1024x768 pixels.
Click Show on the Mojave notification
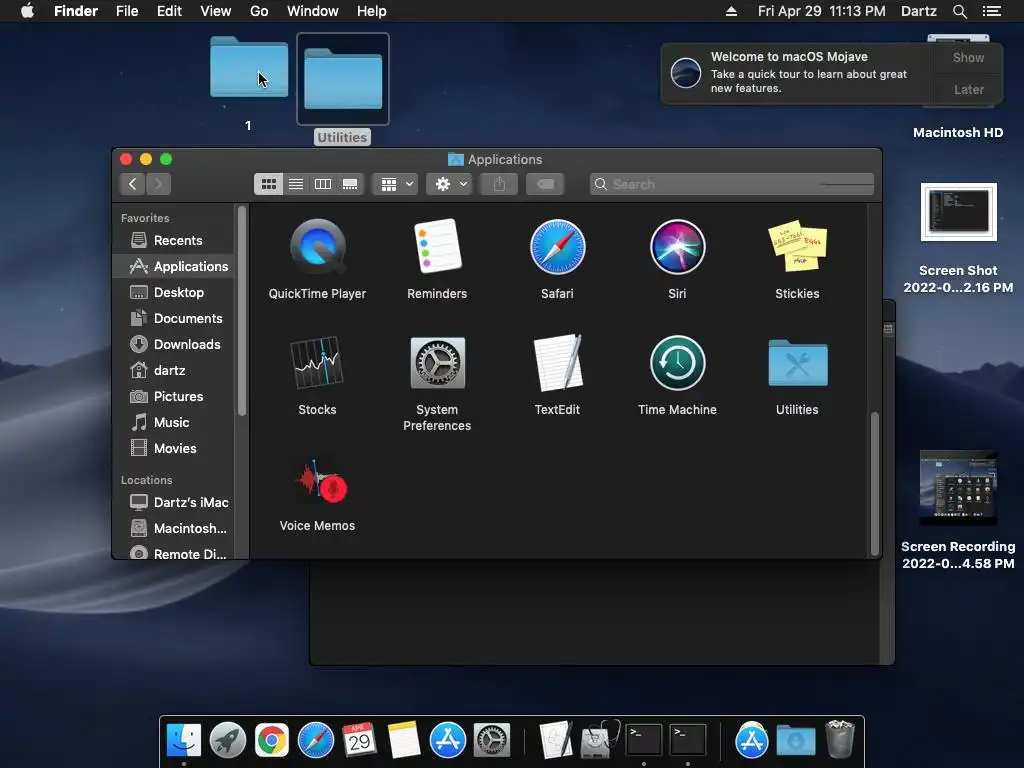[x=968, y=57]
